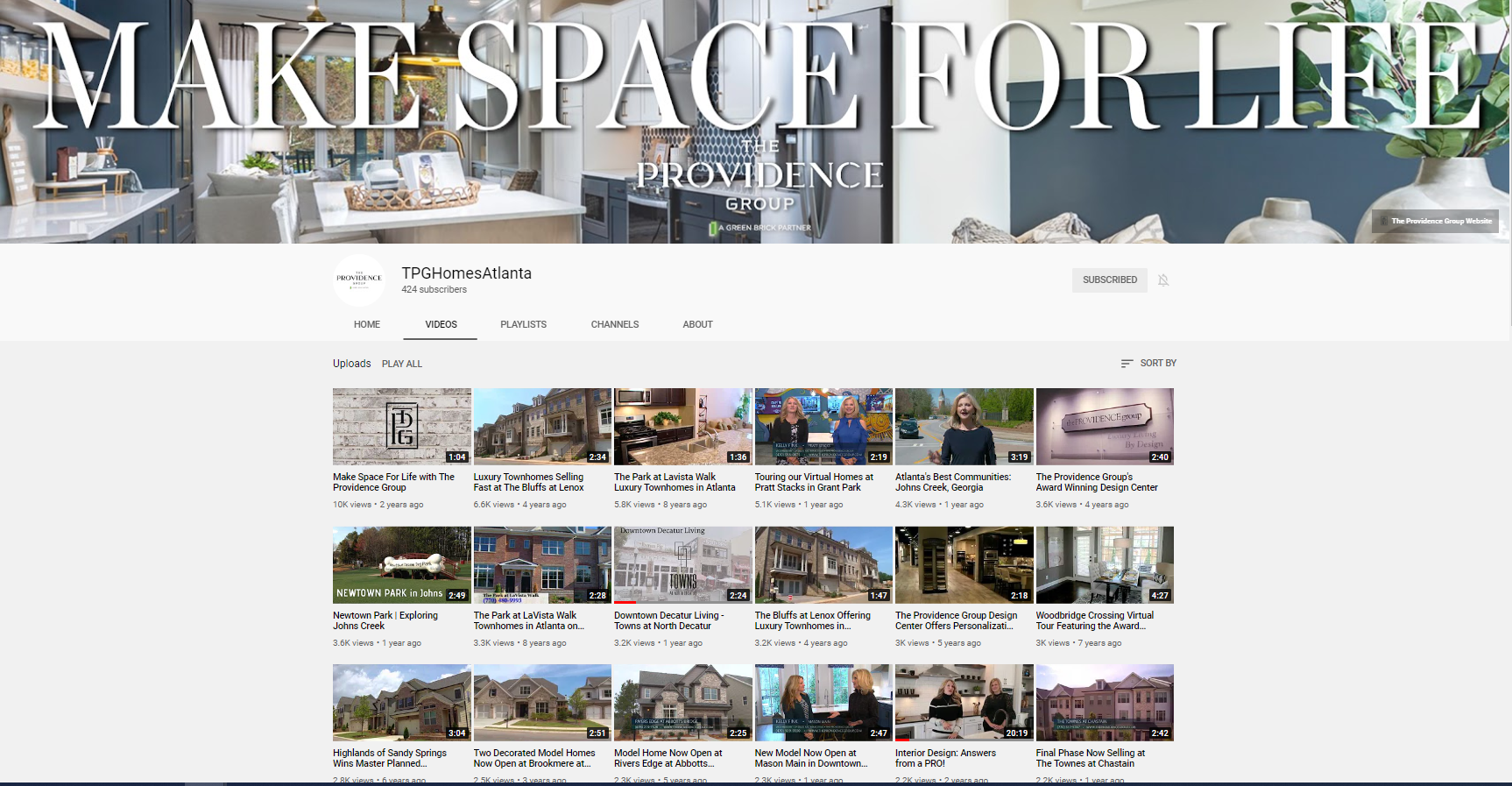Viewport: 1512px width, 786px height.
Task: Open Model Home at Rivers Edge thumbnail
Action: tap(682, 703)
